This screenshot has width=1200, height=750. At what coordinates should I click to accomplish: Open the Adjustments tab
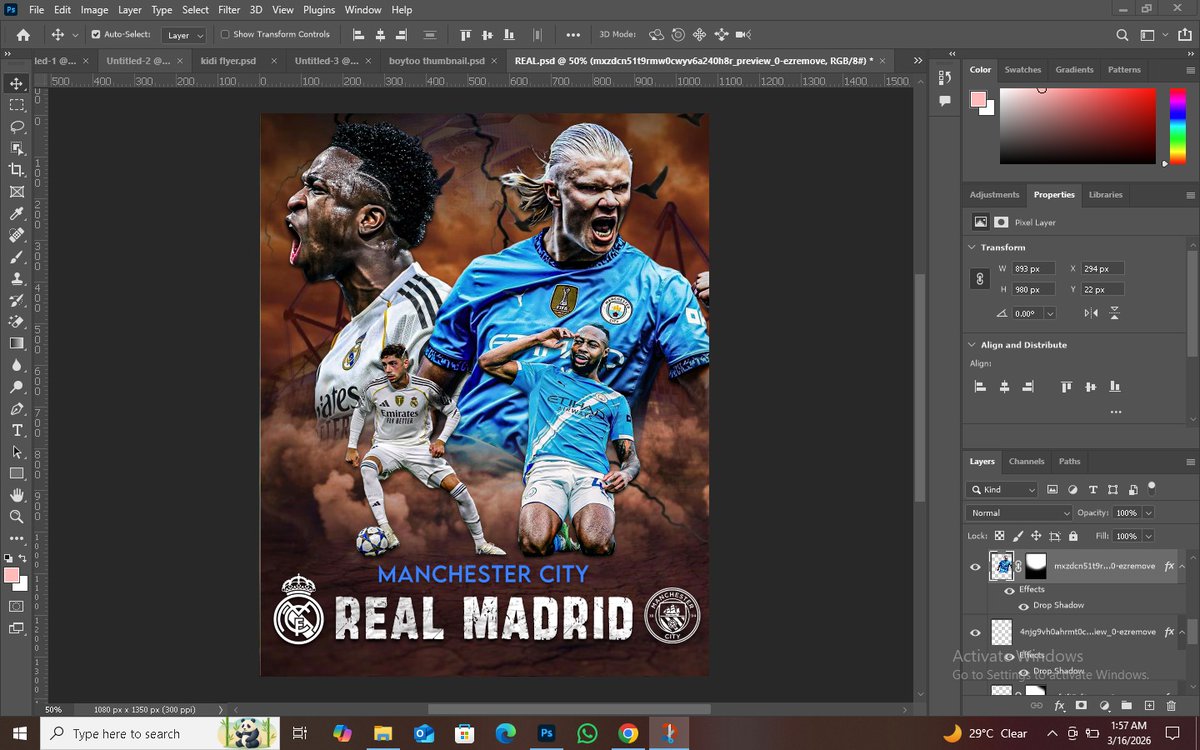(x=994, y=195)
